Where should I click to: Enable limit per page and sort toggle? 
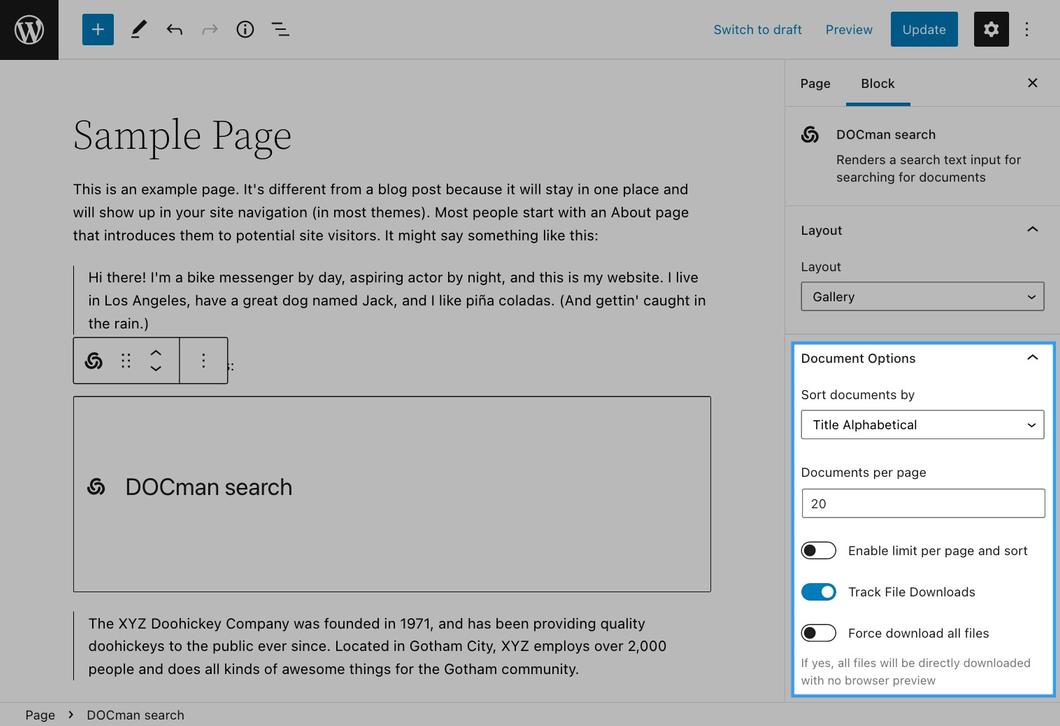[x=819, y=551]
